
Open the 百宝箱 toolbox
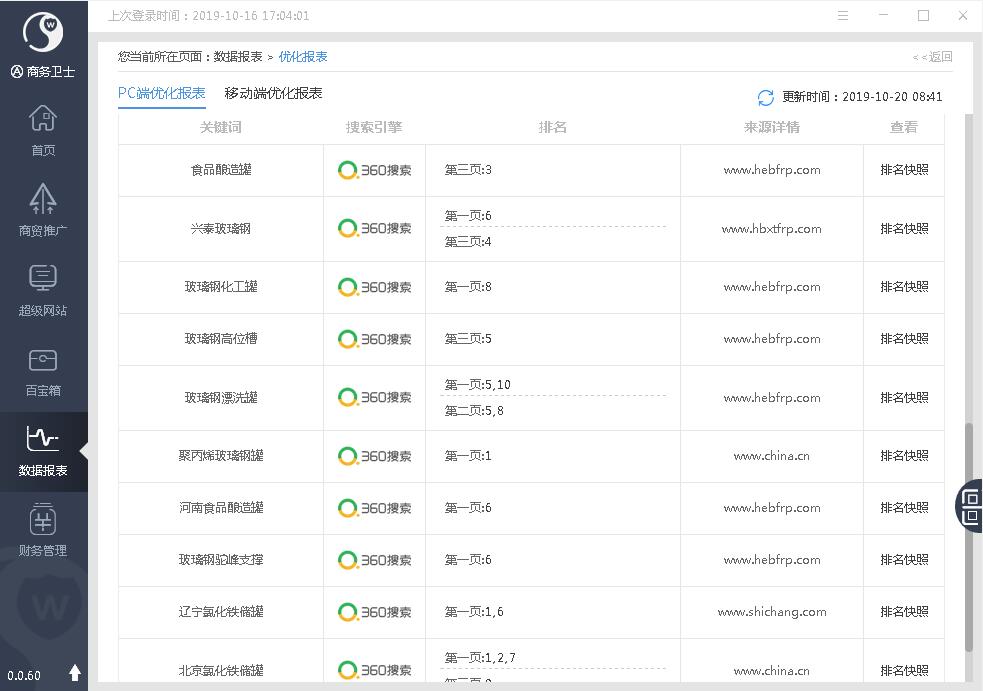43,370
